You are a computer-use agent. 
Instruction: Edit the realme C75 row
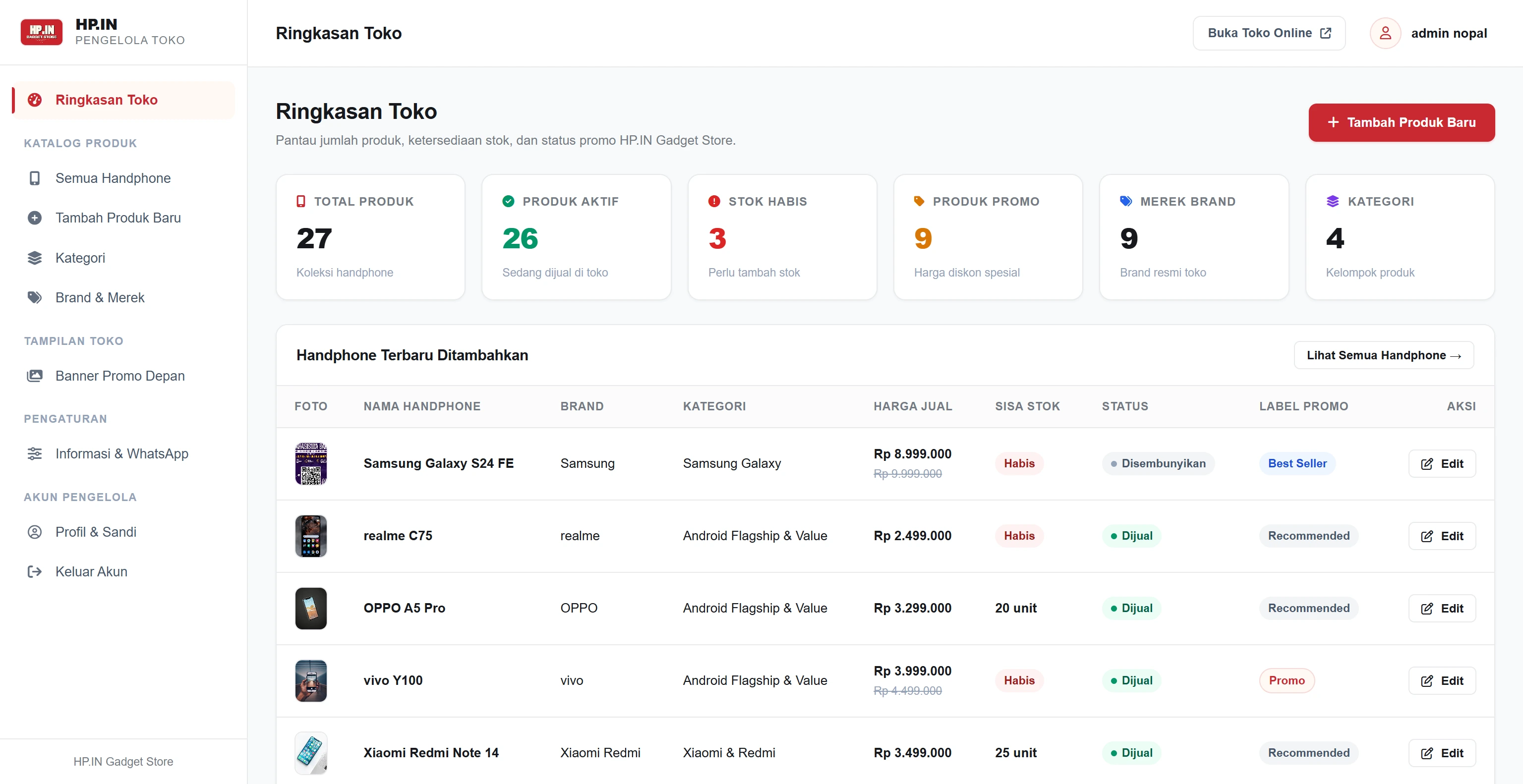(x=1442, y=536)
